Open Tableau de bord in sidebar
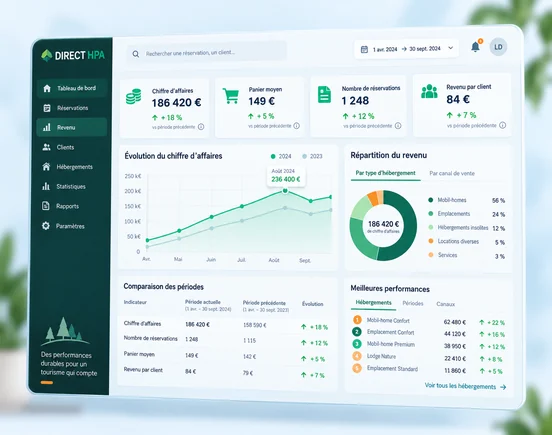This screenshot has width=552, height=435. coord(72,88)
